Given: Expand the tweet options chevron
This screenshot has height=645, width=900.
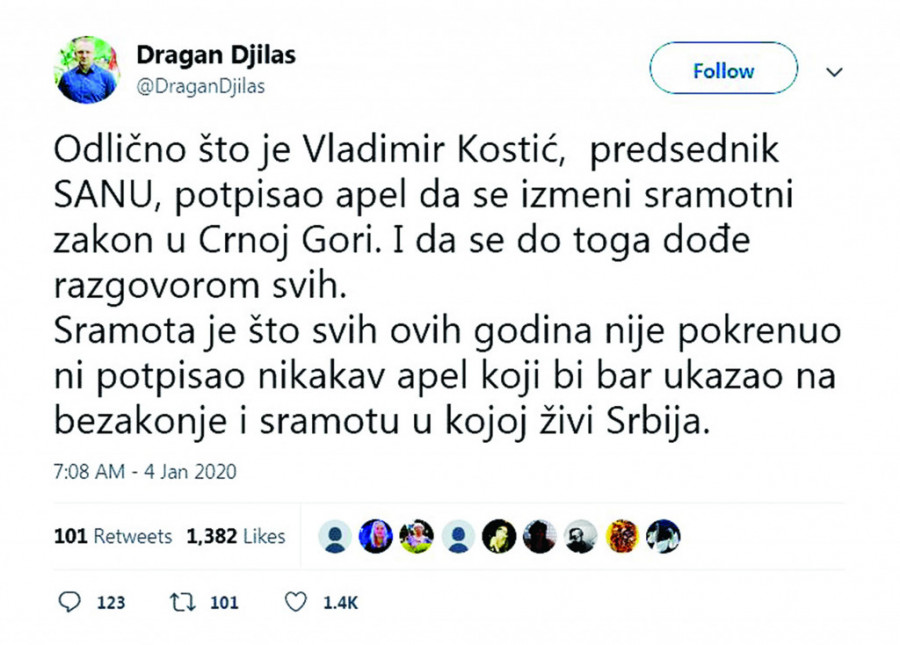Looking at the screenshot, I should (x=833, y=72).
